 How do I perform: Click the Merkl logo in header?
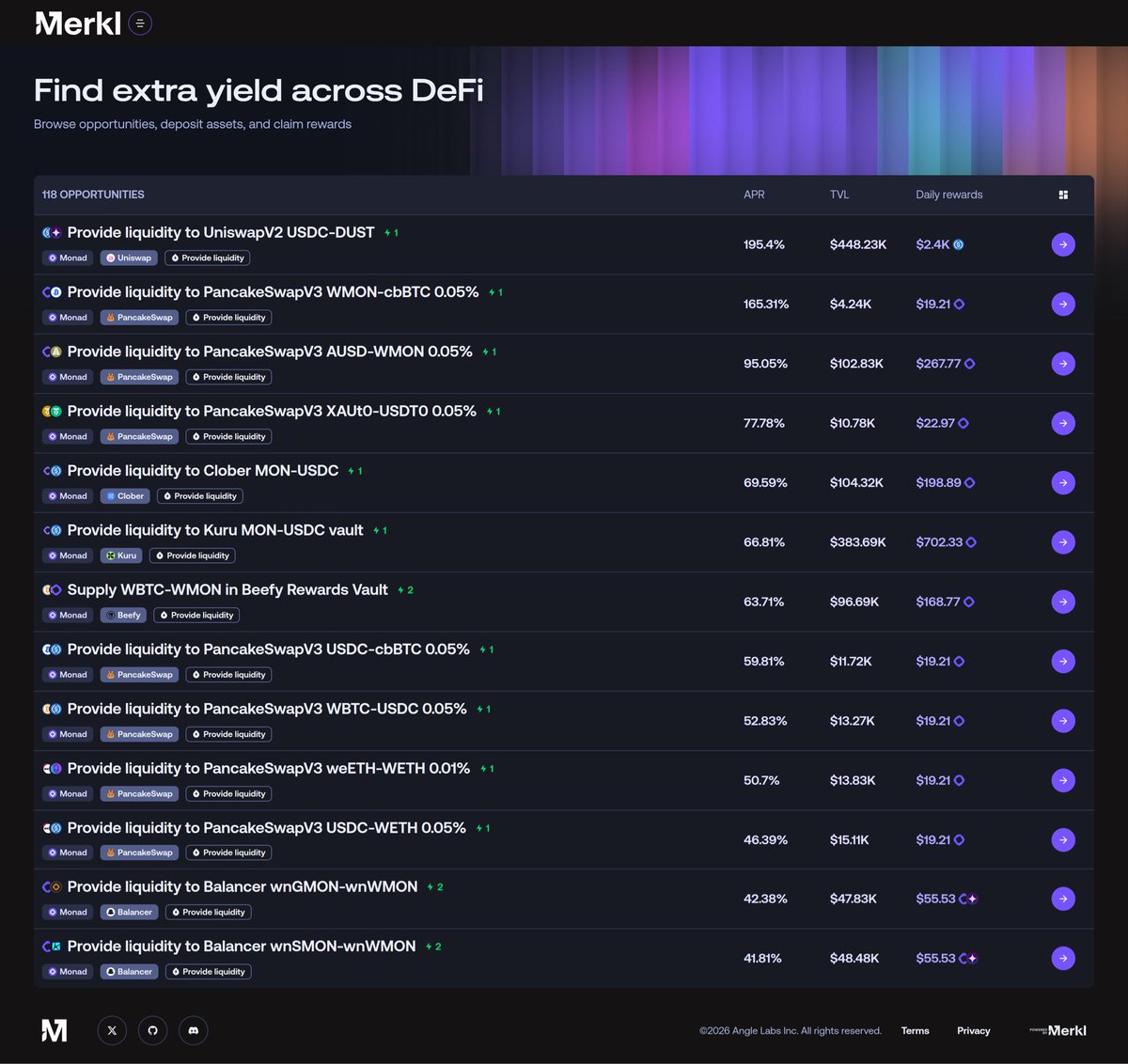[x=77, y=23]
